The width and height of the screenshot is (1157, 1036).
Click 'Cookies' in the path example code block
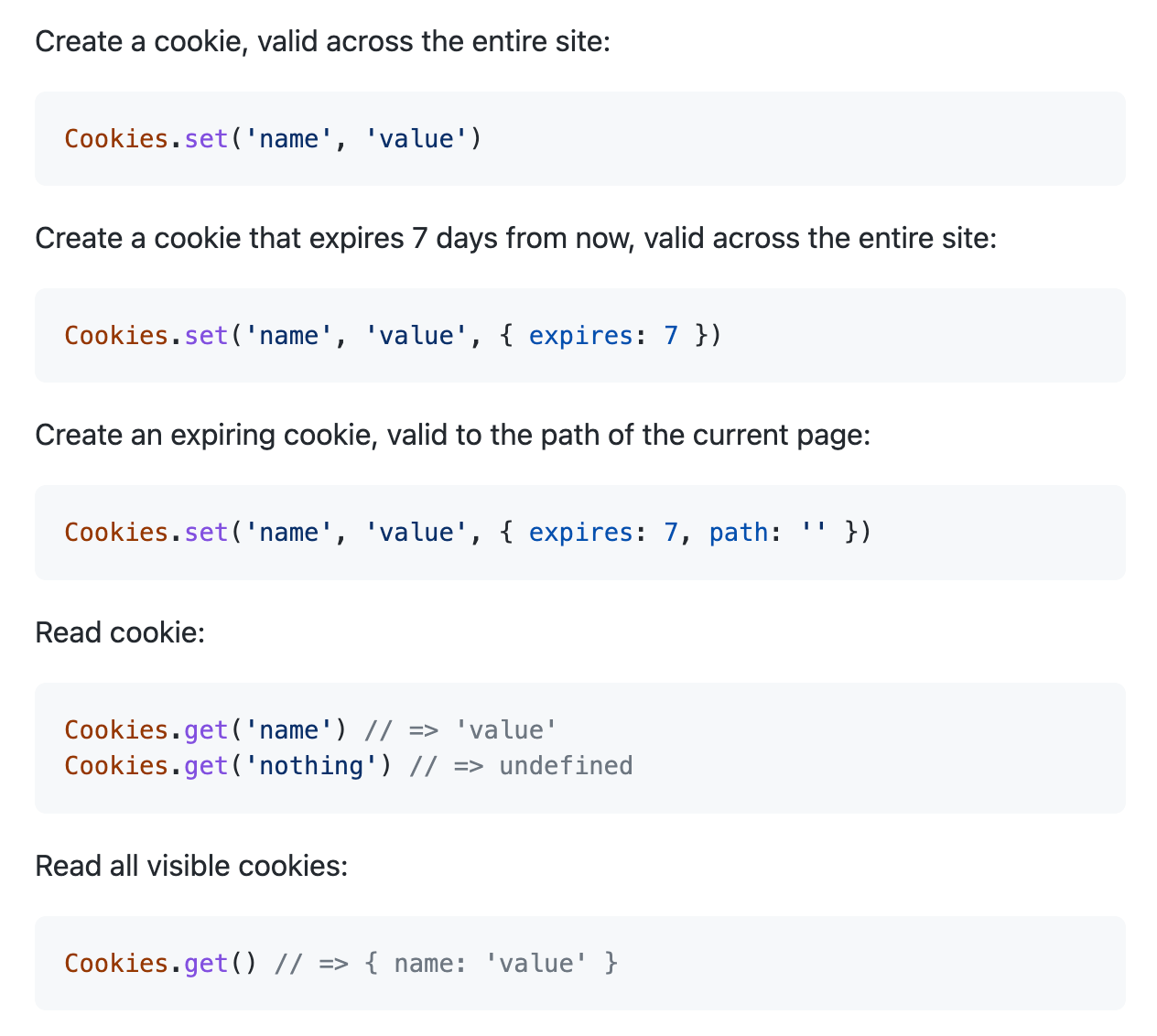tap(116, 533)
